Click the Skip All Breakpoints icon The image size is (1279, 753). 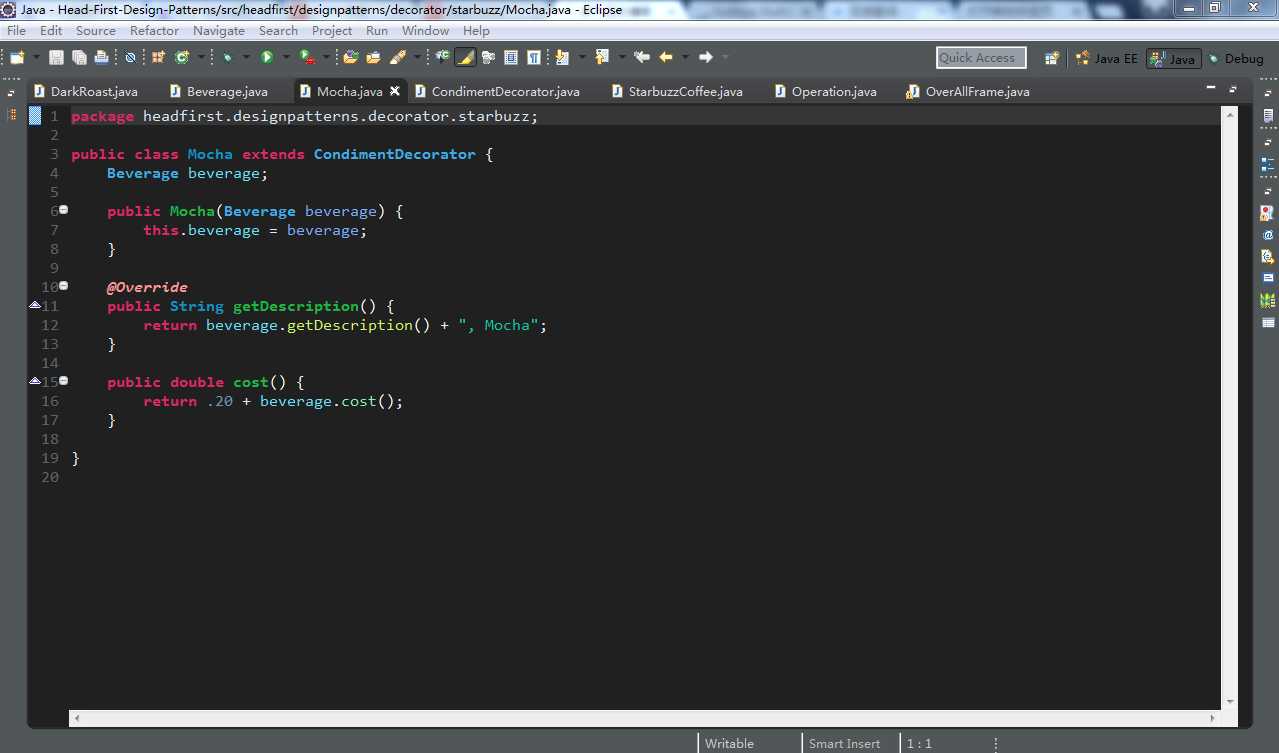point(130,58)
